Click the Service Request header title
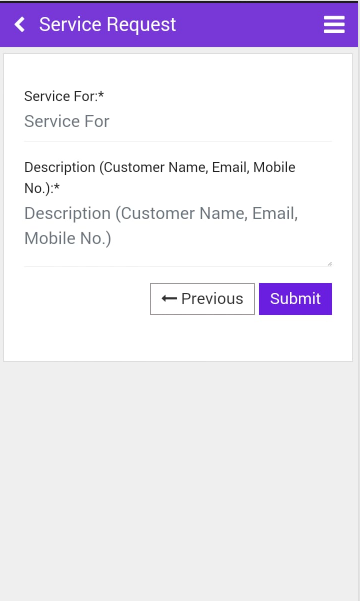The width and height of the screenshot is (360, 601). tap(108, 25)
